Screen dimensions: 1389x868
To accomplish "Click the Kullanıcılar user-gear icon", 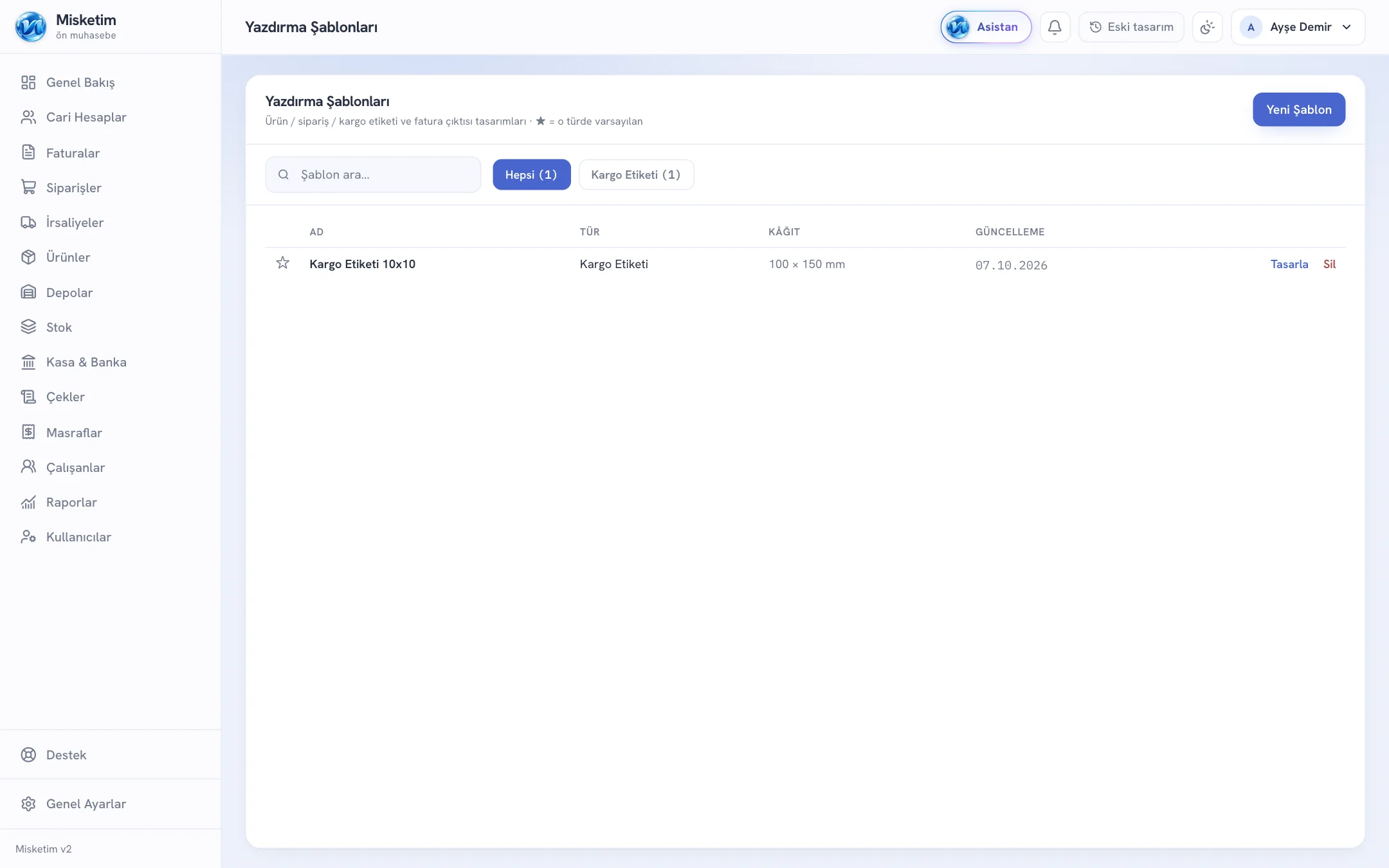I will point(28,537).
